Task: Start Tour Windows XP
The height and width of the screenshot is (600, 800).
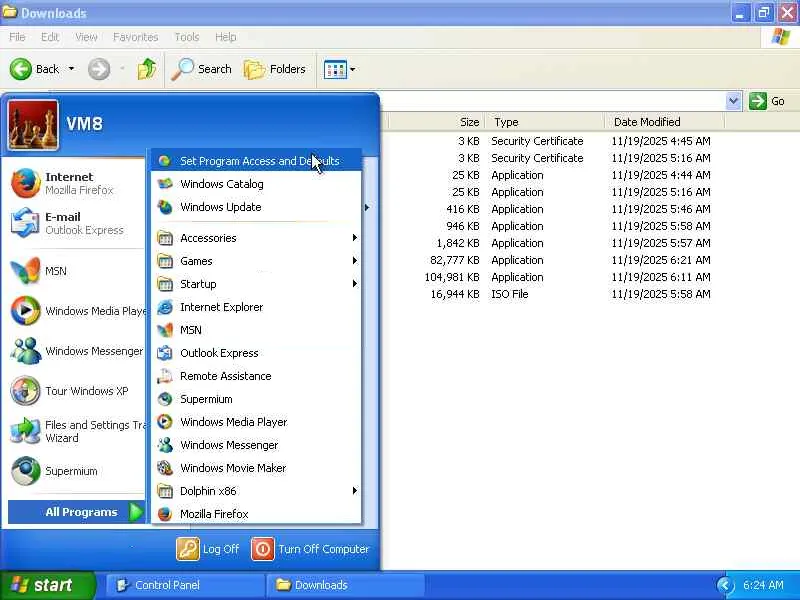Action: tap(77, 391)
